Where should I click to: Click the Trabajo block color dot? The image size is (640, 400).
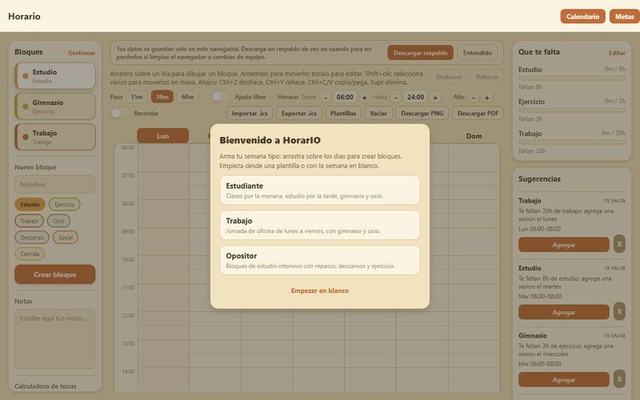pyautogui.click(x=25, y=137)
